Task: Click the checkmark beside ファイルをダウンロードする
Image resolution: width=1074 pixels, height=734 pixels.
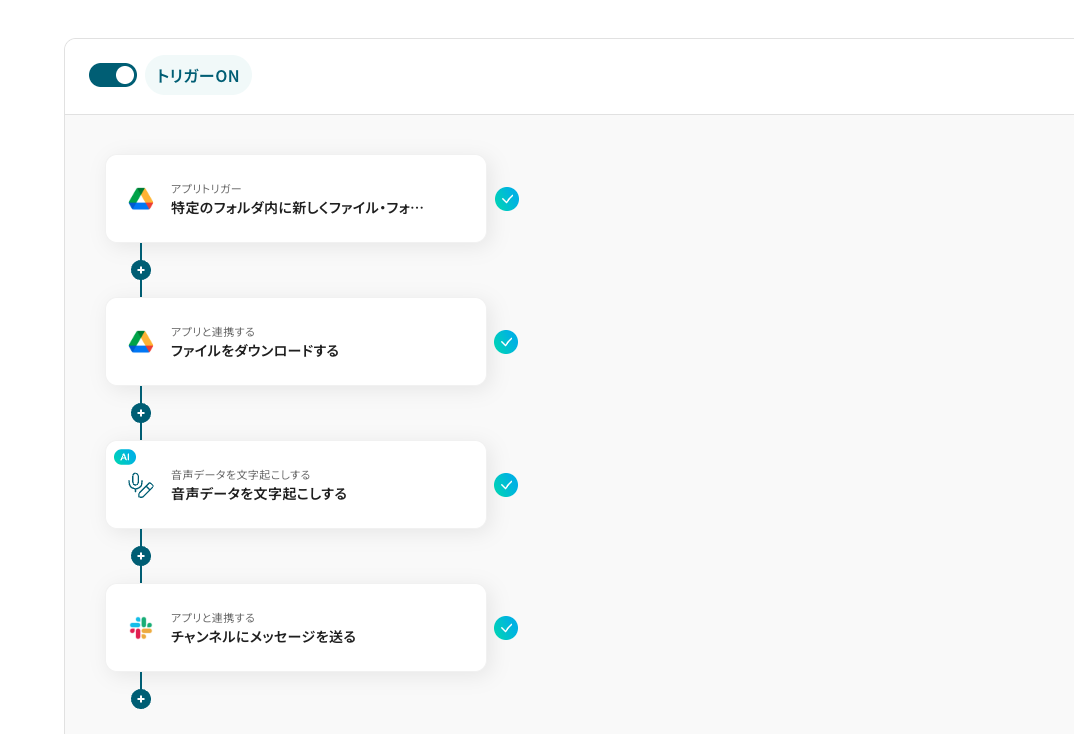Action: tap(506, 342)
